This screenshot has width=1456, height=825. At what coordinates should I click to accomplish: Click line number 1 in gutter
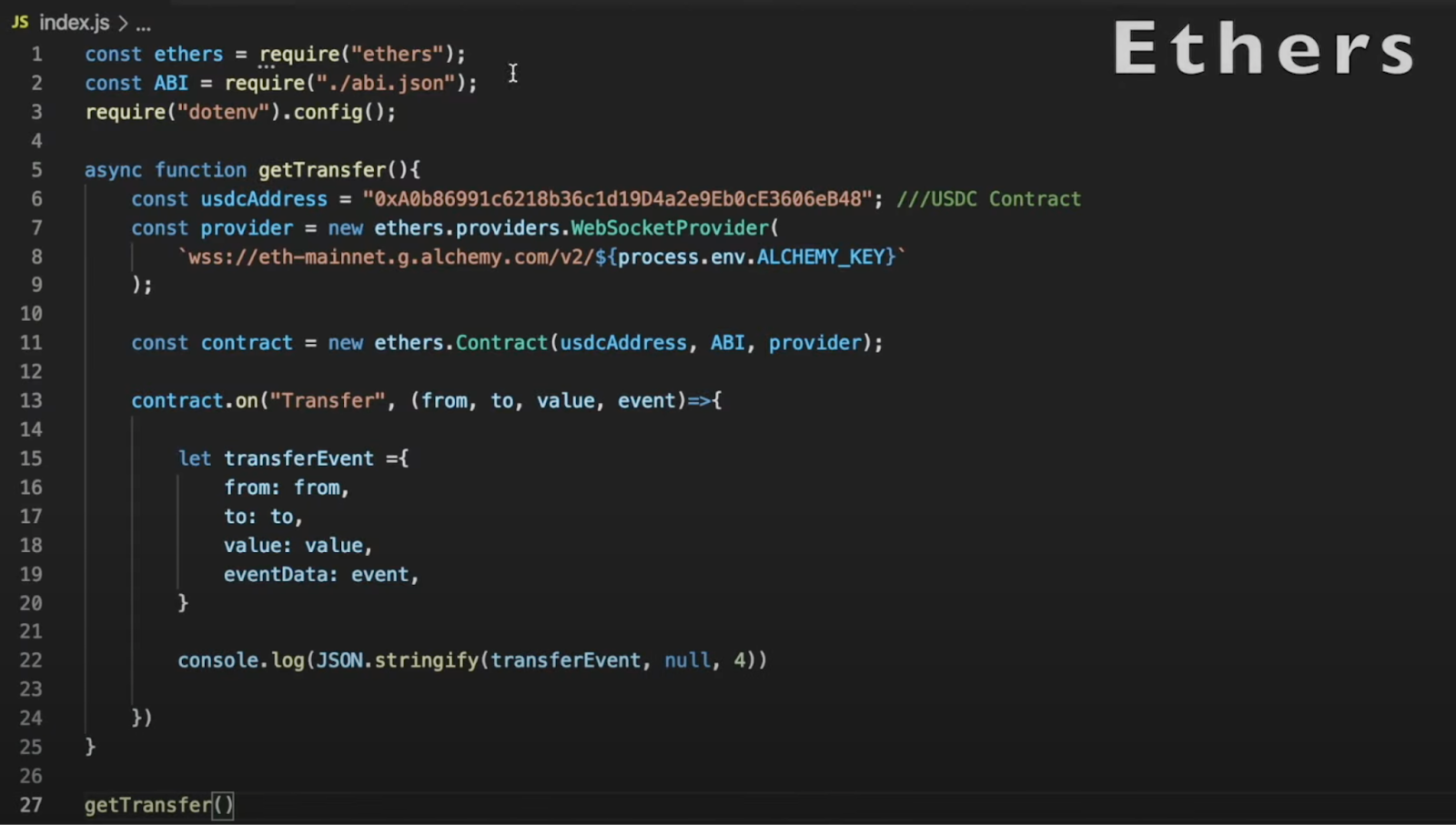coord(36,55)
